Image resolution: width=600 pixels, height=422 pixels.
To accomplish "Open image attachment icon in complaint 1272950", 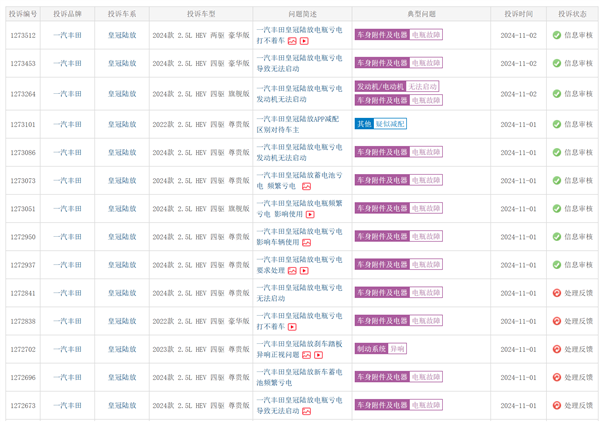I will (307, 243).
